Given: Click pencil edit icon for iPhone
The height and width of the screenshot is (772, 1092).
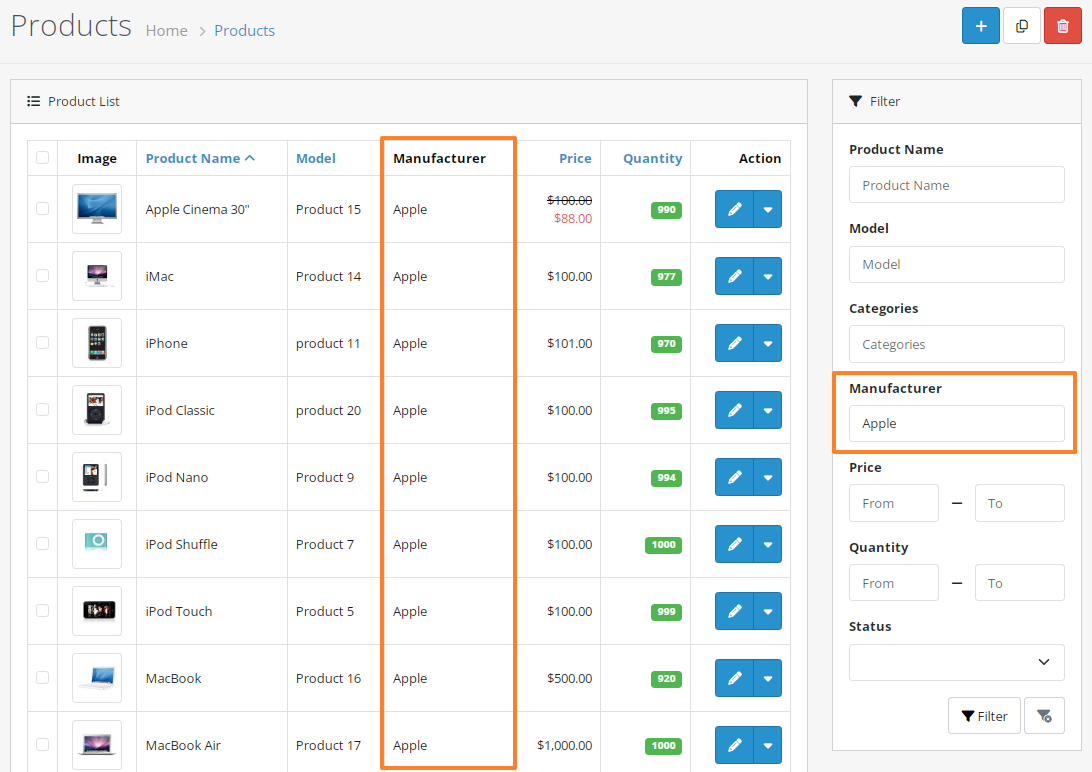Looking at the screenshot, I should pyautogui.click(x=734, y=342).
